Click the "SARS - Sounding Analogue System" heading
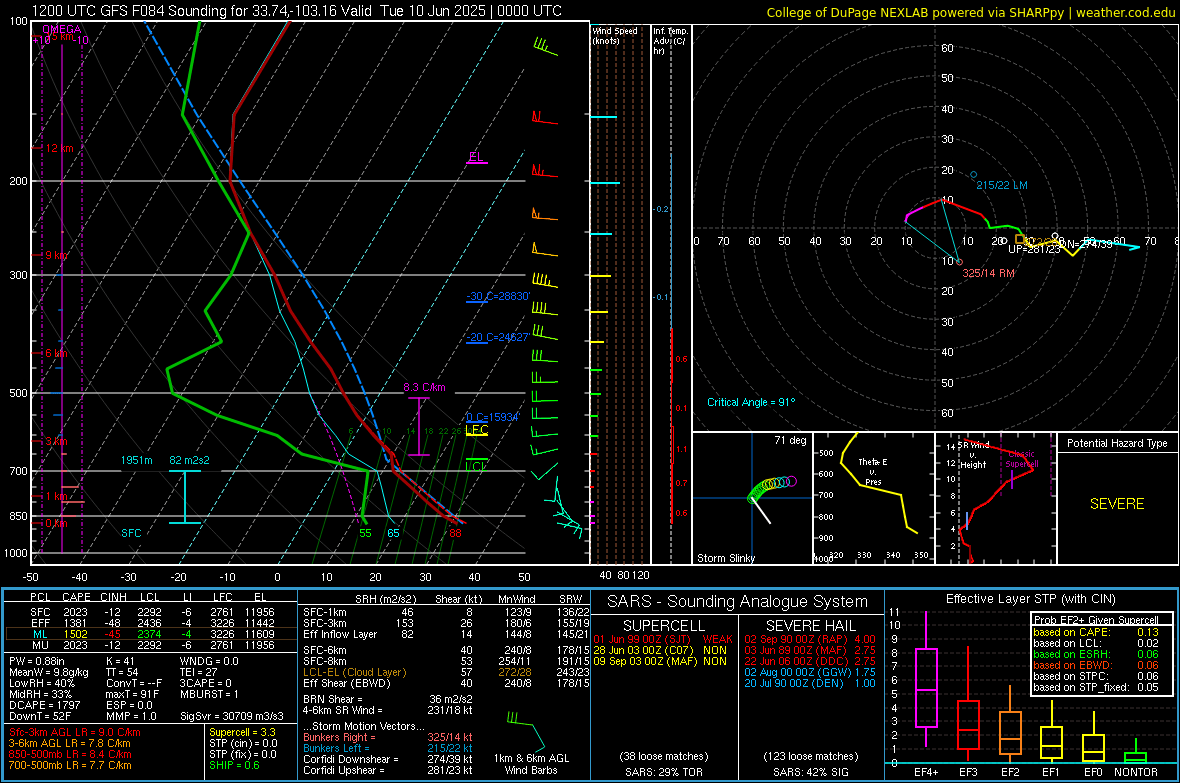Image resolution: width=1180 pixels, height=783 pixels. (738, 602)
